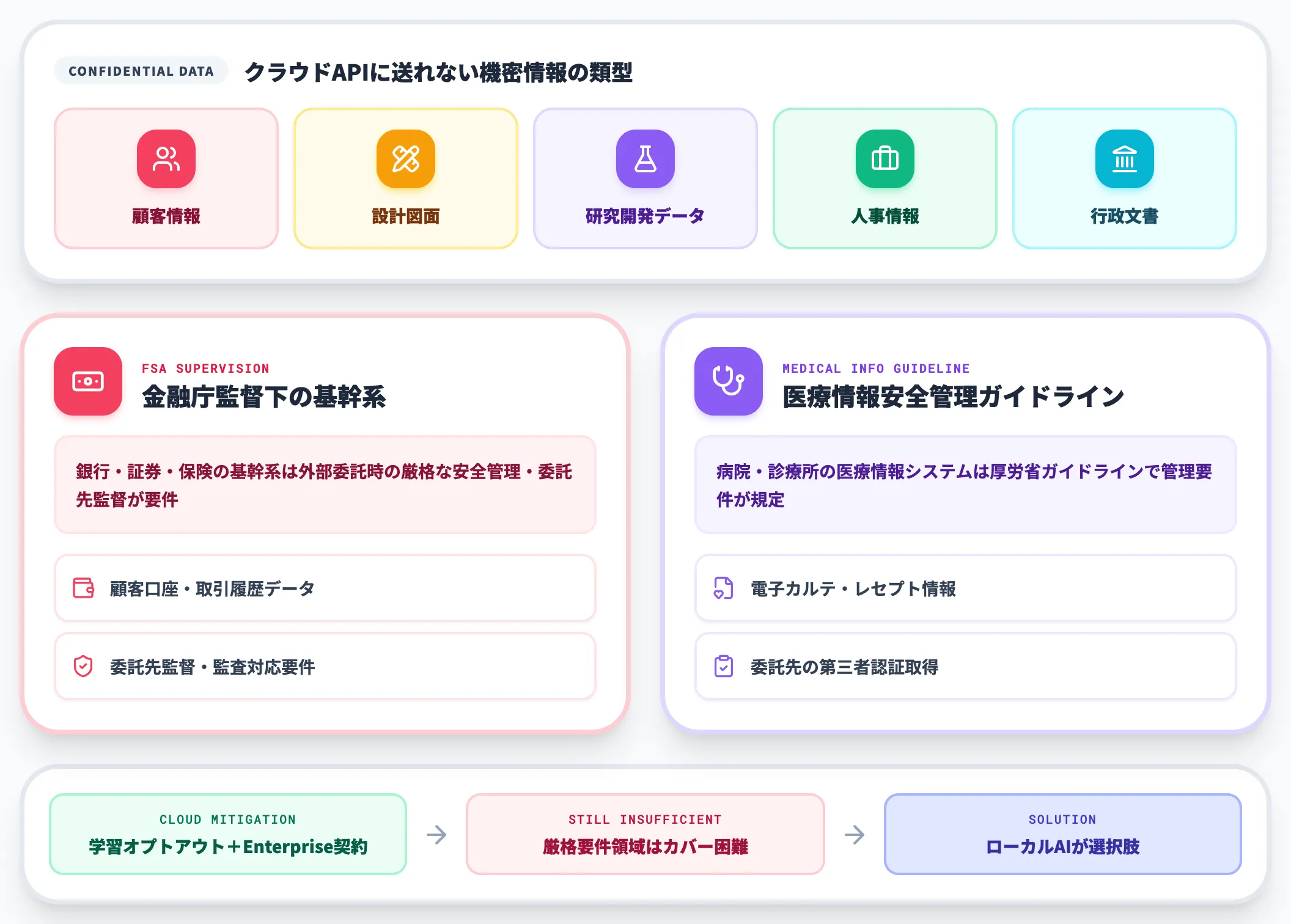The image size is (1291, 924).
Task: Click the wallet icon in 顧客口座・取引履歴データ row
Action: [83, 588]
